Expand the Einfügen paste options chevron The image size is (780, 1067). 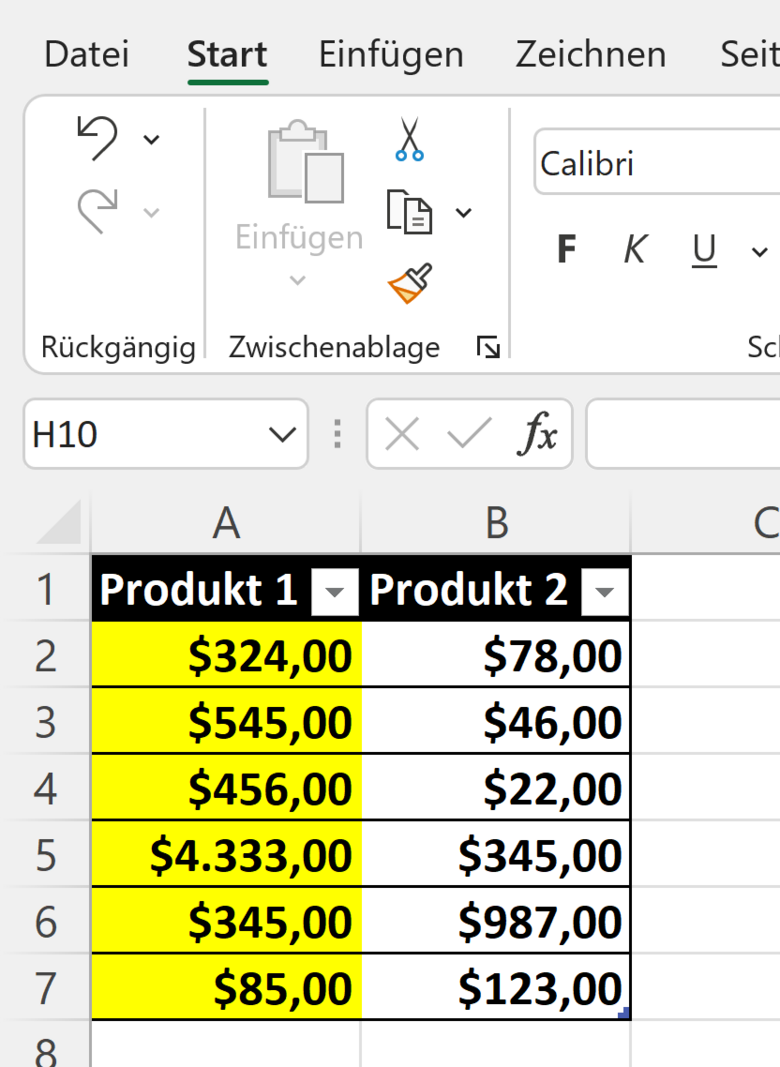pos(297,280)
